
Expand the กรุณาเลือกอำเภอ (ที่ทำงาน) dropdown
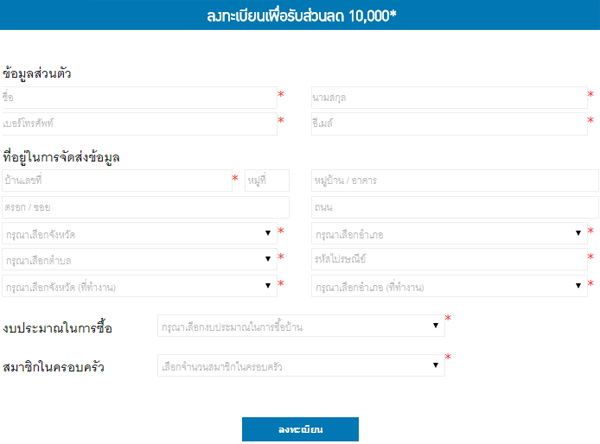click(447, 286)
